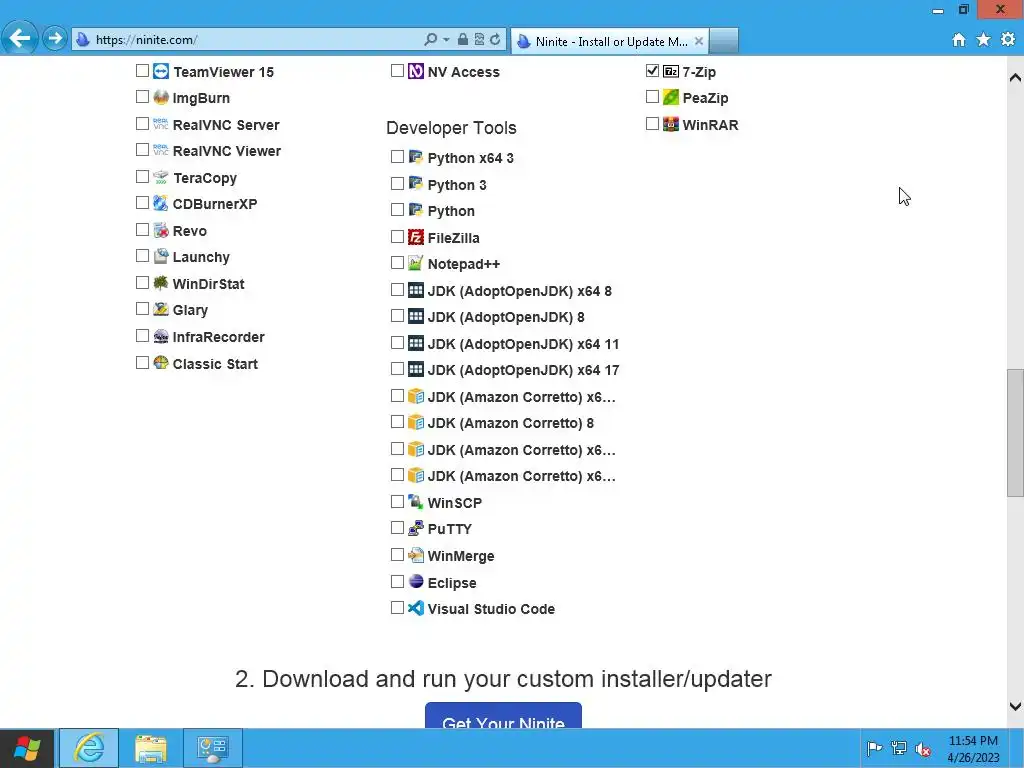The height and width of the screenshot is (768, 1024).
Task: Tick the Python 3 checkbox
Action: click(x=397, y=184)
